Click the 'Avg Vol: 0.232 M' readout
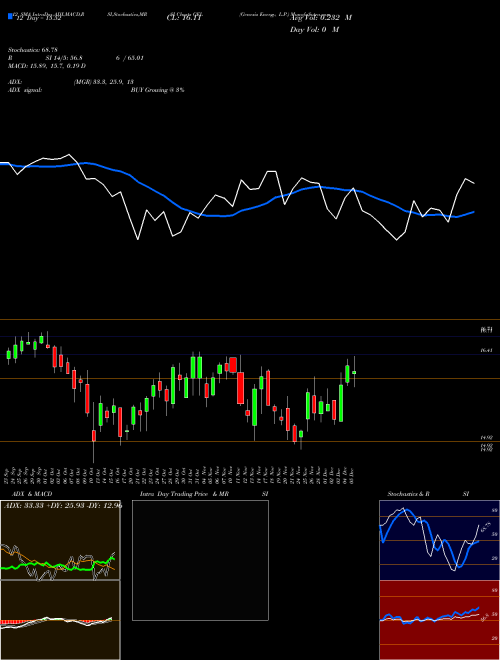 (x=321, y=18)
